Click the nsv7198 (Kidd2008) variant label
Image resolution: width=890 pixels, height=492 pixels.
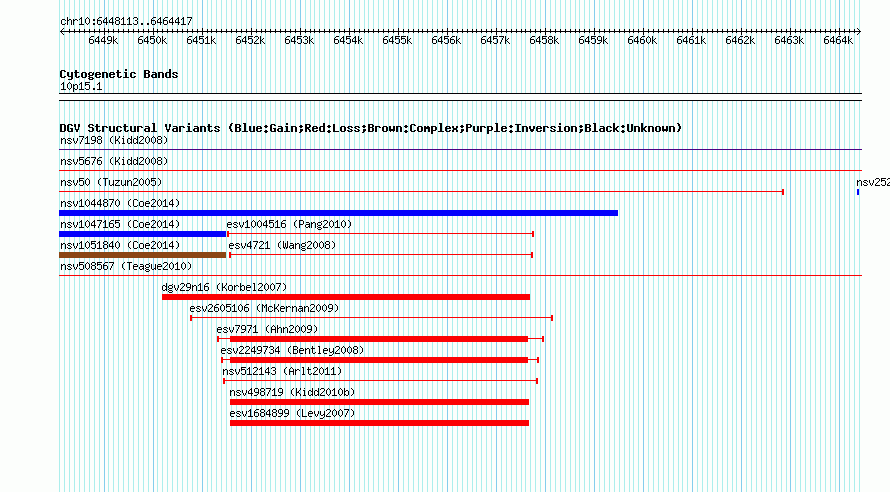pyautogui.click(x=114, y=140)
